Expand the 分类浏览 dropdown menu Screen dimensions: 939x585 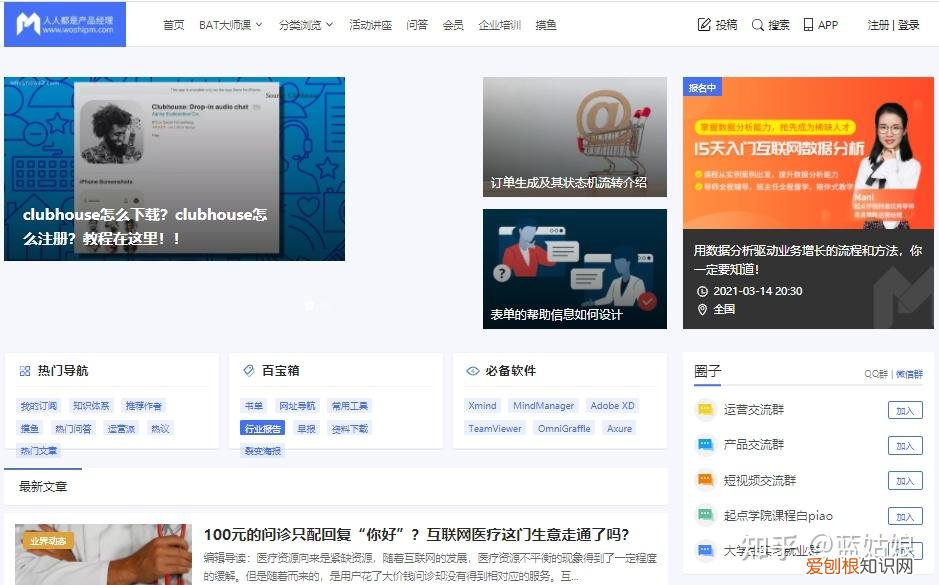[300, 24]
